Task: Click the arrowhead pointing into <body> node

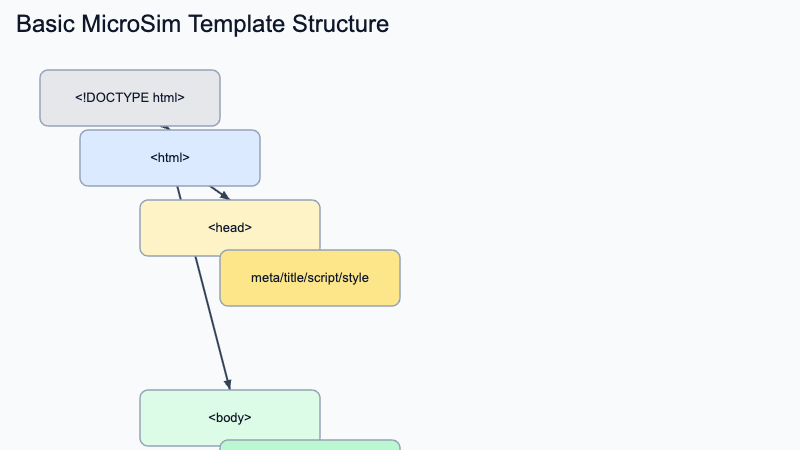Action: coord(229,384)
